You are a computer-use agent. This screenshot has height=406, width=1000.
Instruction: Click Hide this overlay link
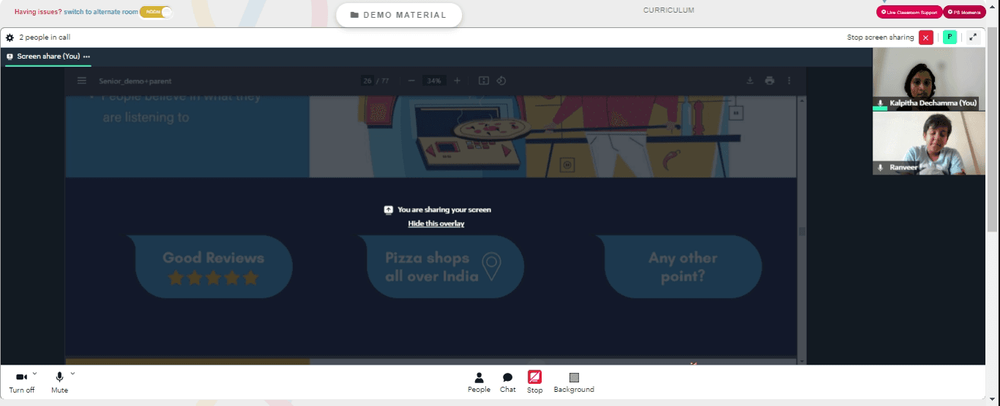click(436, 224)
